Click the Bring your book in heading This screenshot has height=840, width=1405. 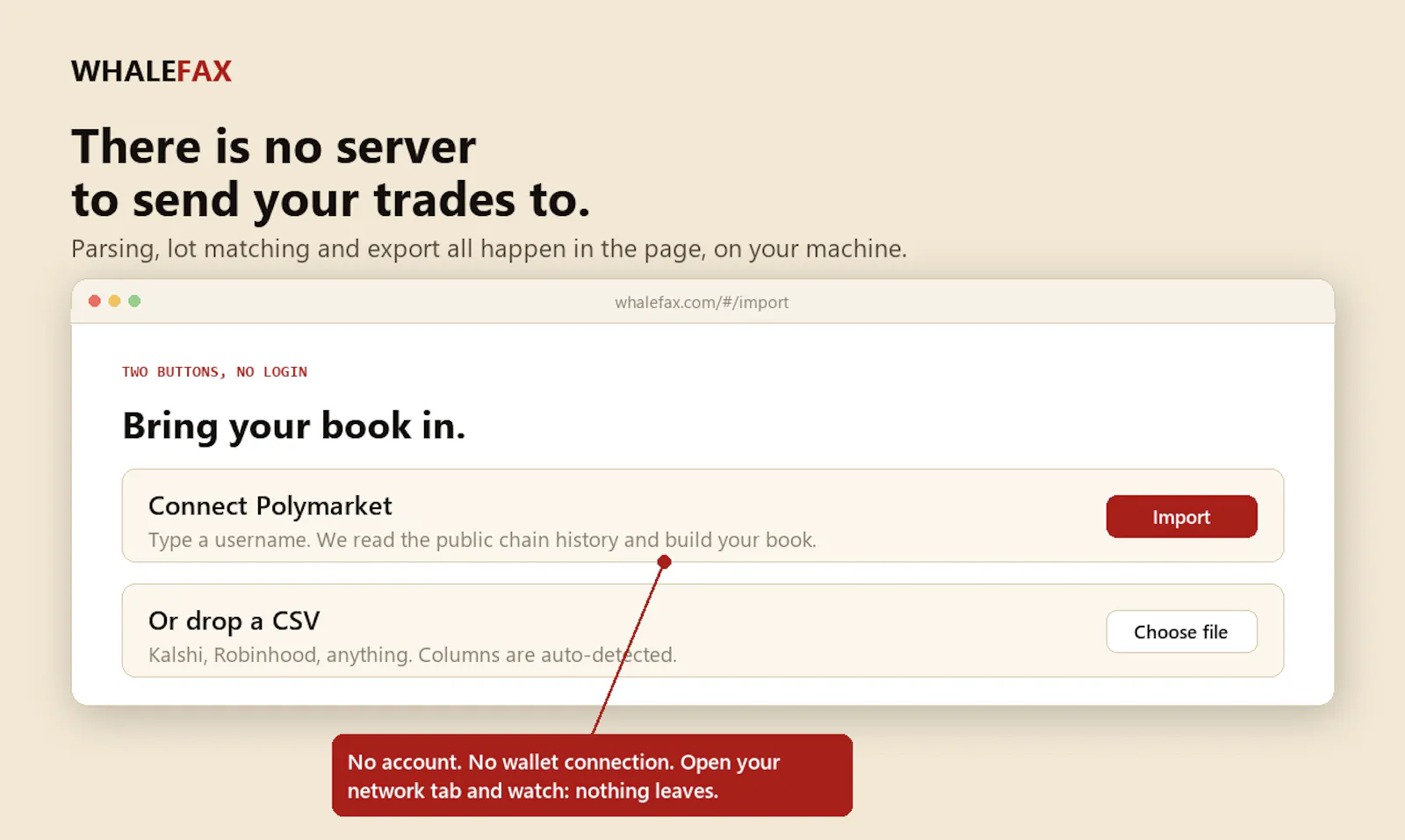click(x=293, y=426)
